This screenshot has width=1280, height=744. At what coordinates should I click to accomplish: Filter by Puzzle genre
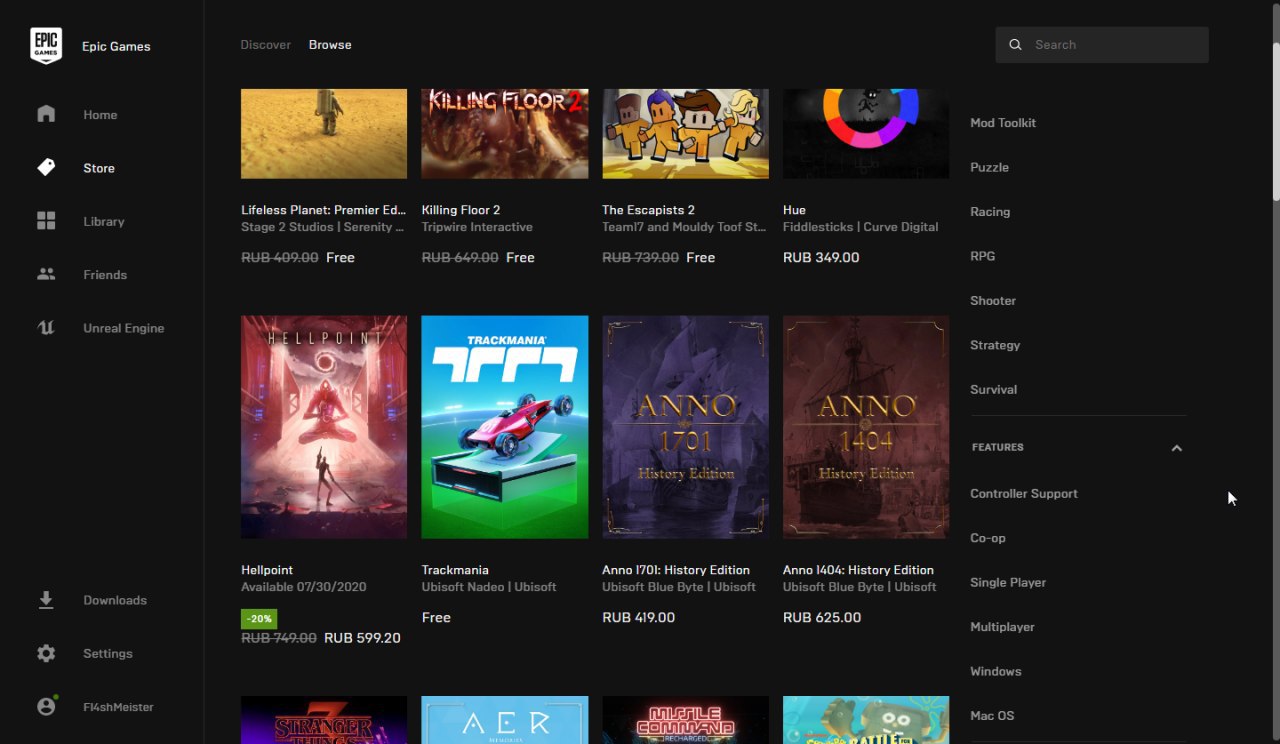point(989,167)
